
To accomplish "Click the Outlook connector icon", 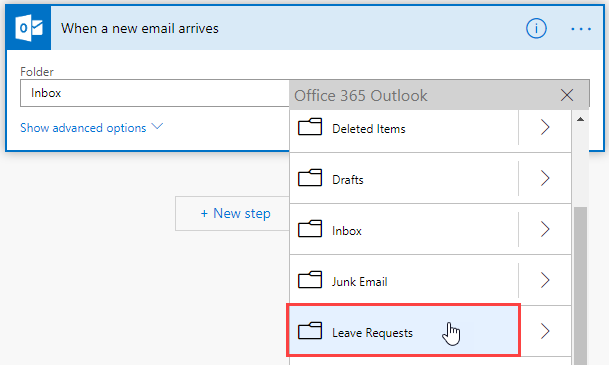I will pos(29,28).
